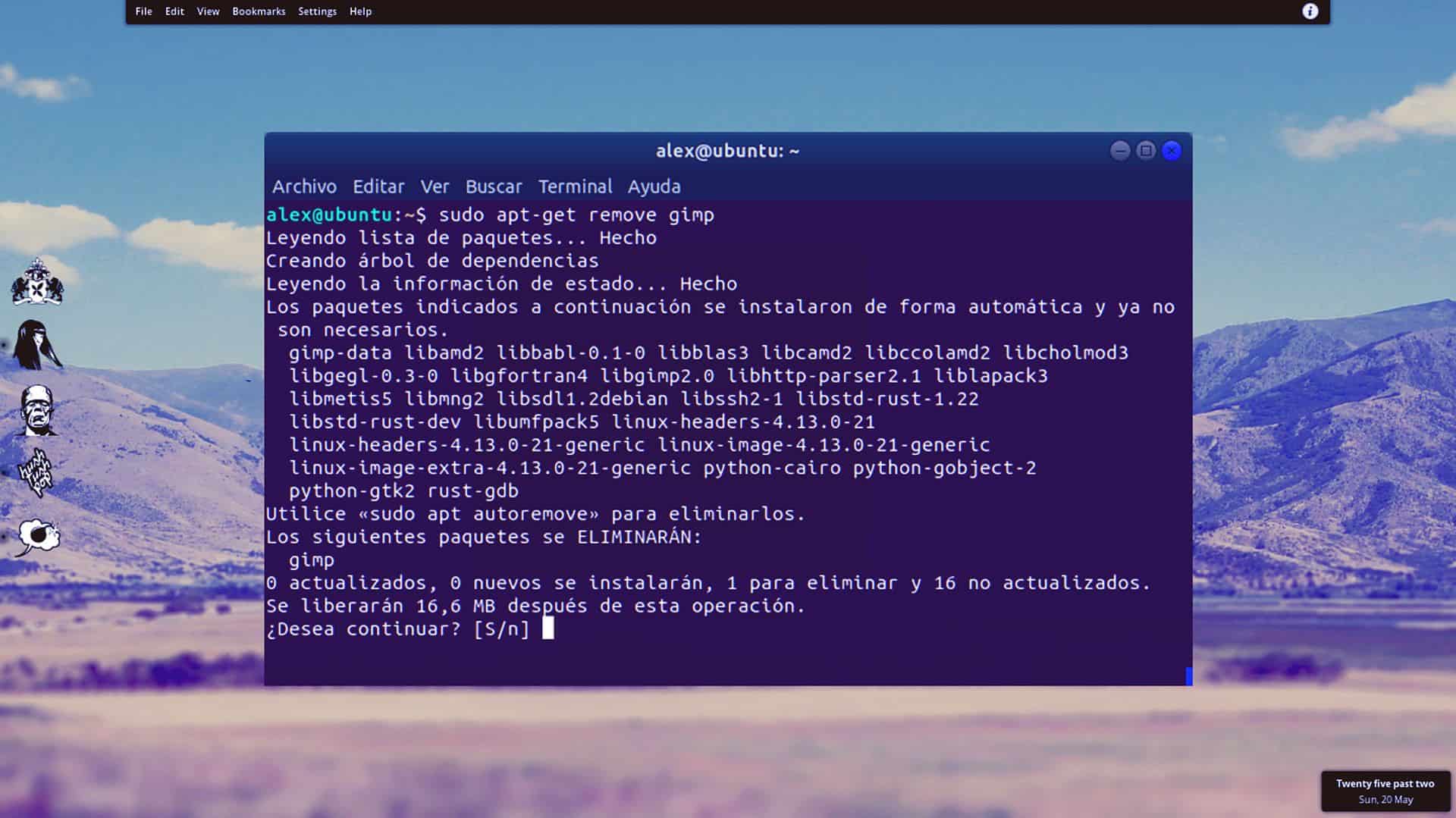
Task: Open the Buscar menu
Action: [x=493, y=186]
